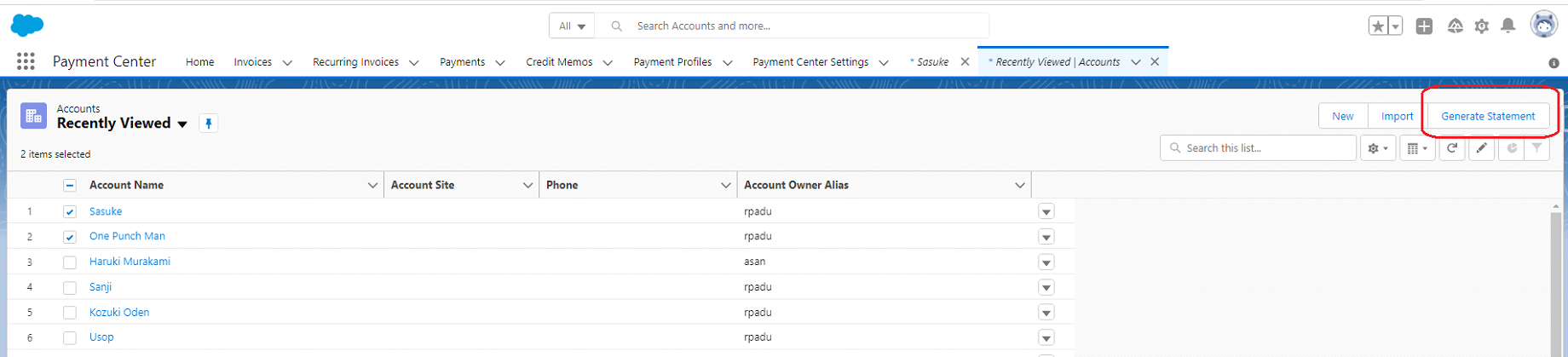
Task: Open the global actions plus icon
Action: [1424, 26]
